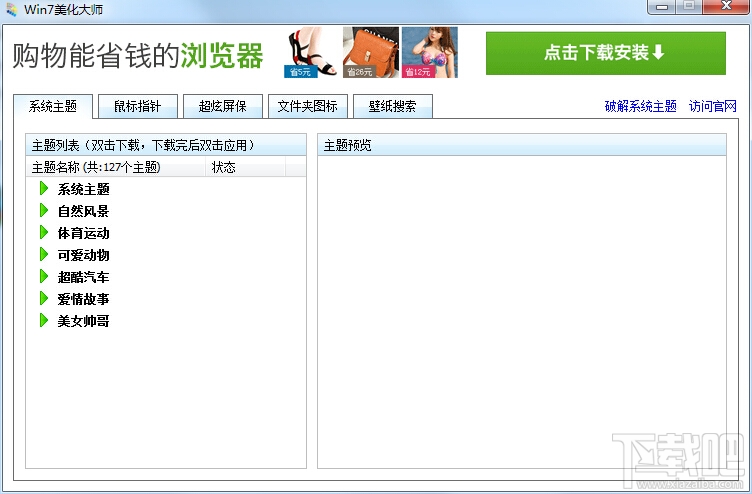The width and height of the screenshot is (752, 494).
Task: Switch to the 系统主题 tab
Action: click(x=53, y=106)
